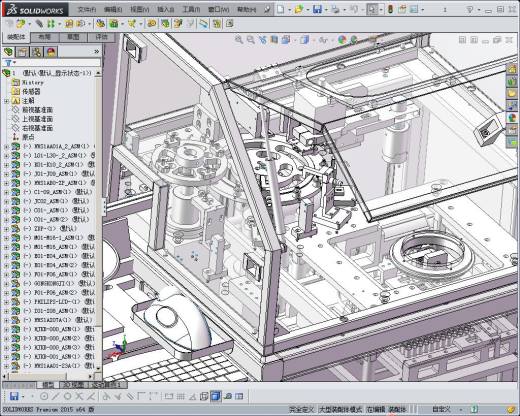Toggle the 大型装配体模式 status bar button

coord(340,409)
